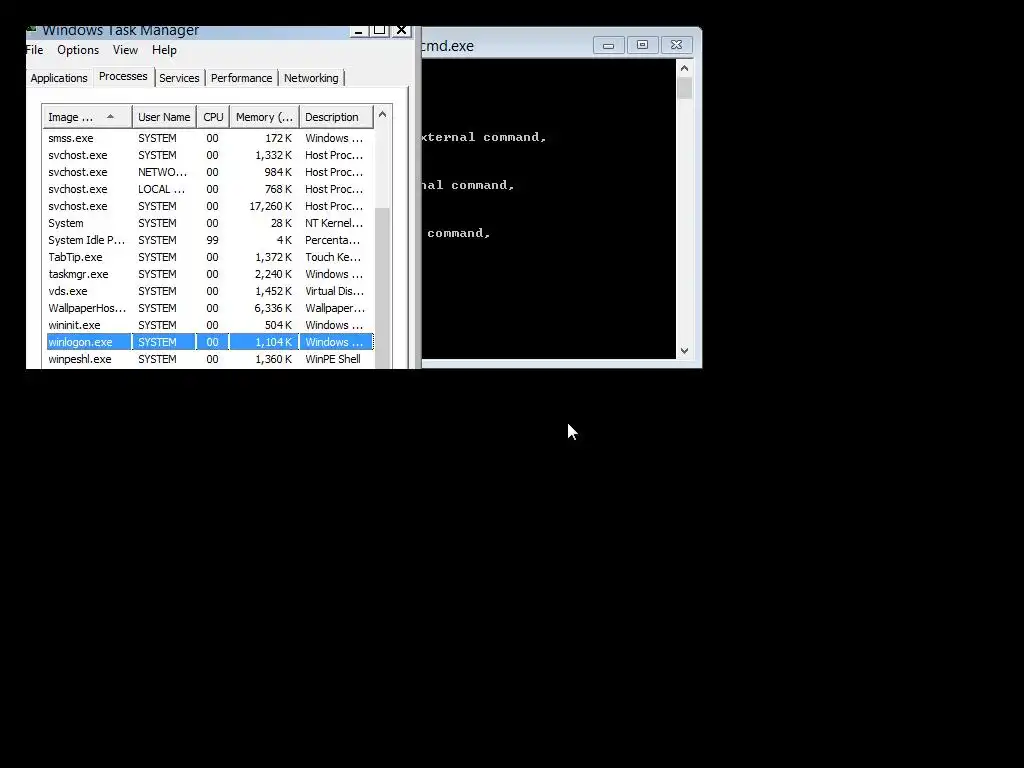This screenshot has width=1024, height=768.
Task: Select the WallpaperHost process row
Action: [209, 308]
